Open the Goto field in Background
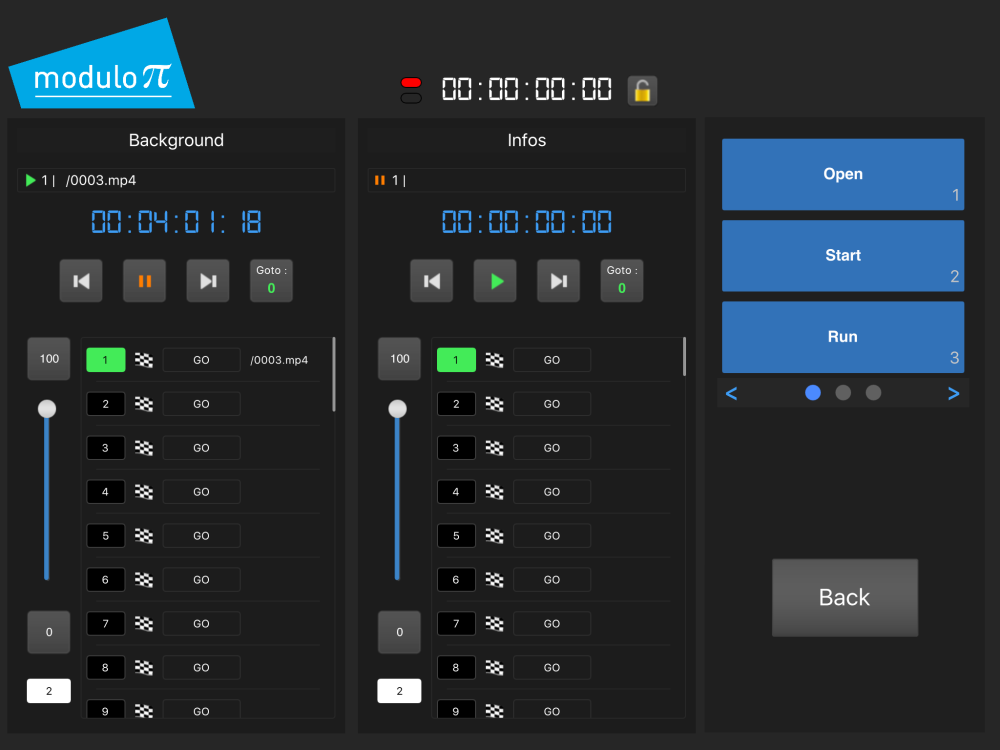The height and width of the screenshot is (750, 1000). click(271, 281)
